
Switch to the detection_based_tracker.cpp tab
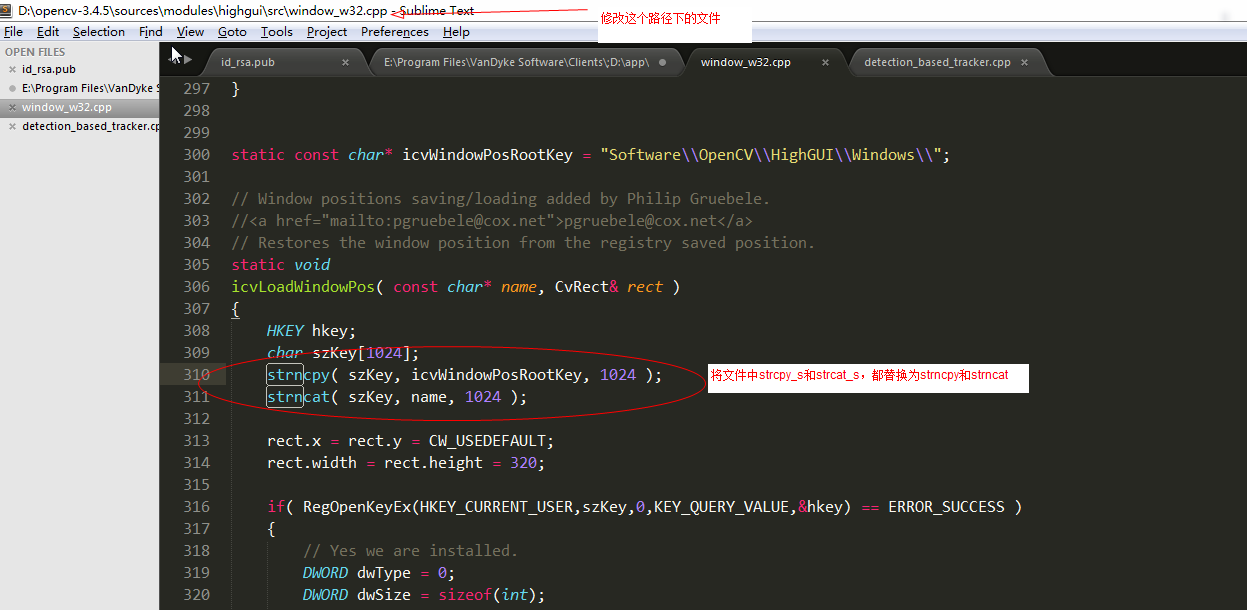(x=935, y=61)
